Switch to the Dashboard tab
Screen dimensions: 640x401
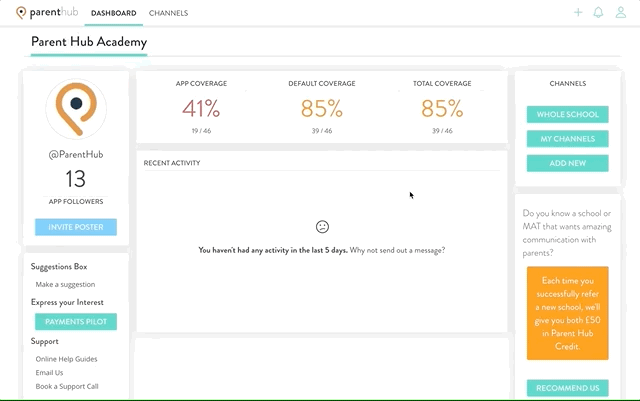pyautogui.click(x=113, y=13)
